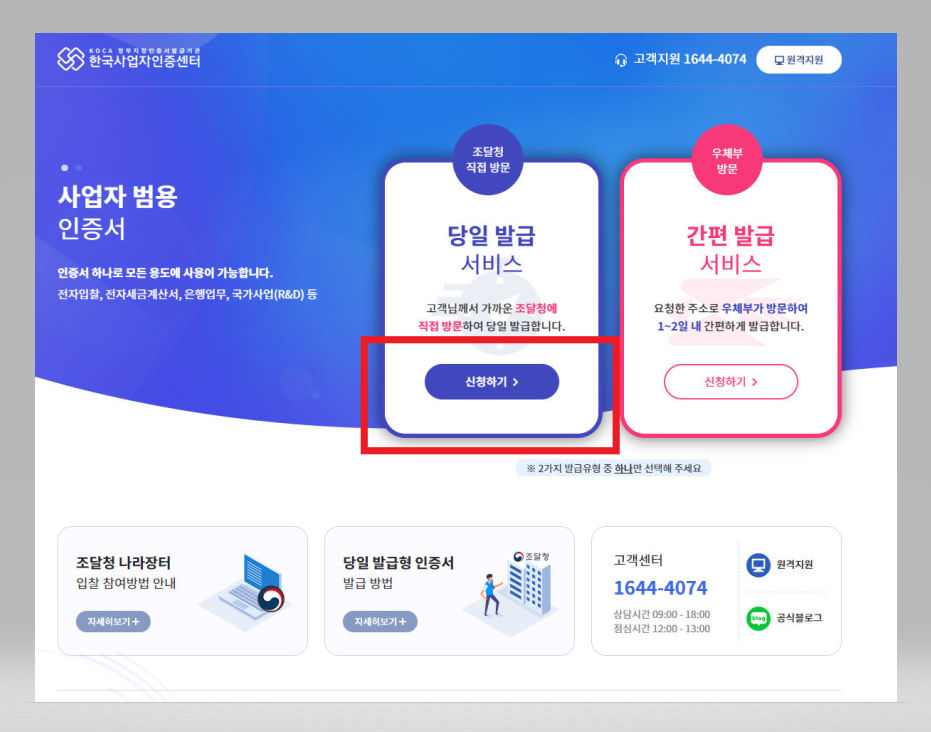Click the pink-outlined 신청하기 button for 간편 발급

point(730,382)
